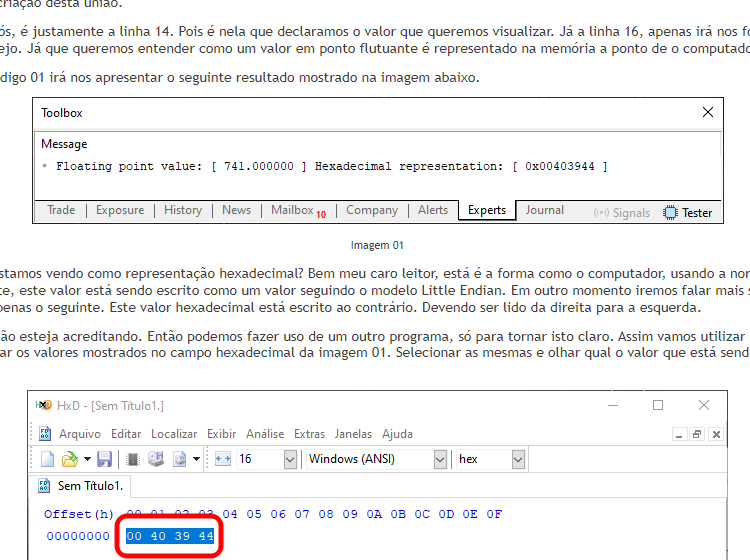Click the Open disk image icon in HxD
This screenshot has height=560, width=750.
point(180,459)
